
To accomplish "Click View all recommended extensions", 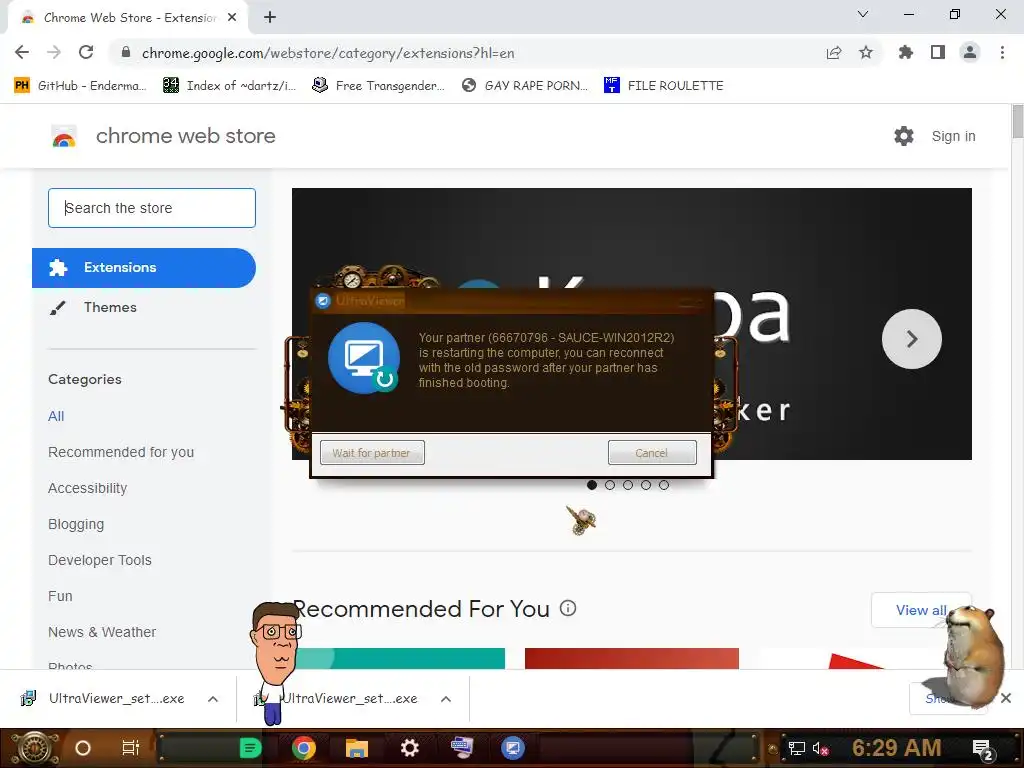I will pos(921,610).
